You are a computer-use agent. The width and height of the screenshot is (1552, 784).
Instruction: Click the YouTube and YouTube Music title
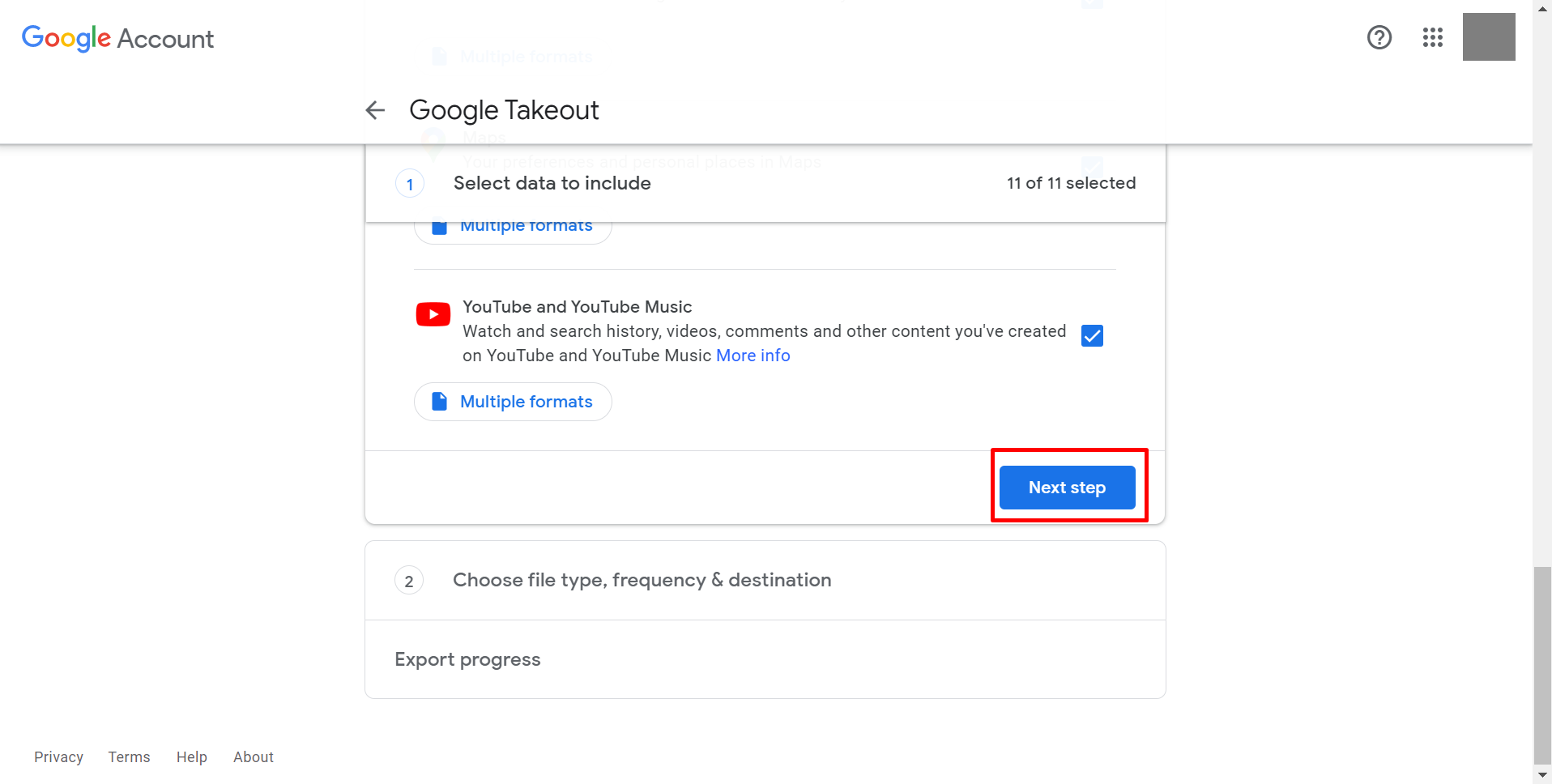577,307
